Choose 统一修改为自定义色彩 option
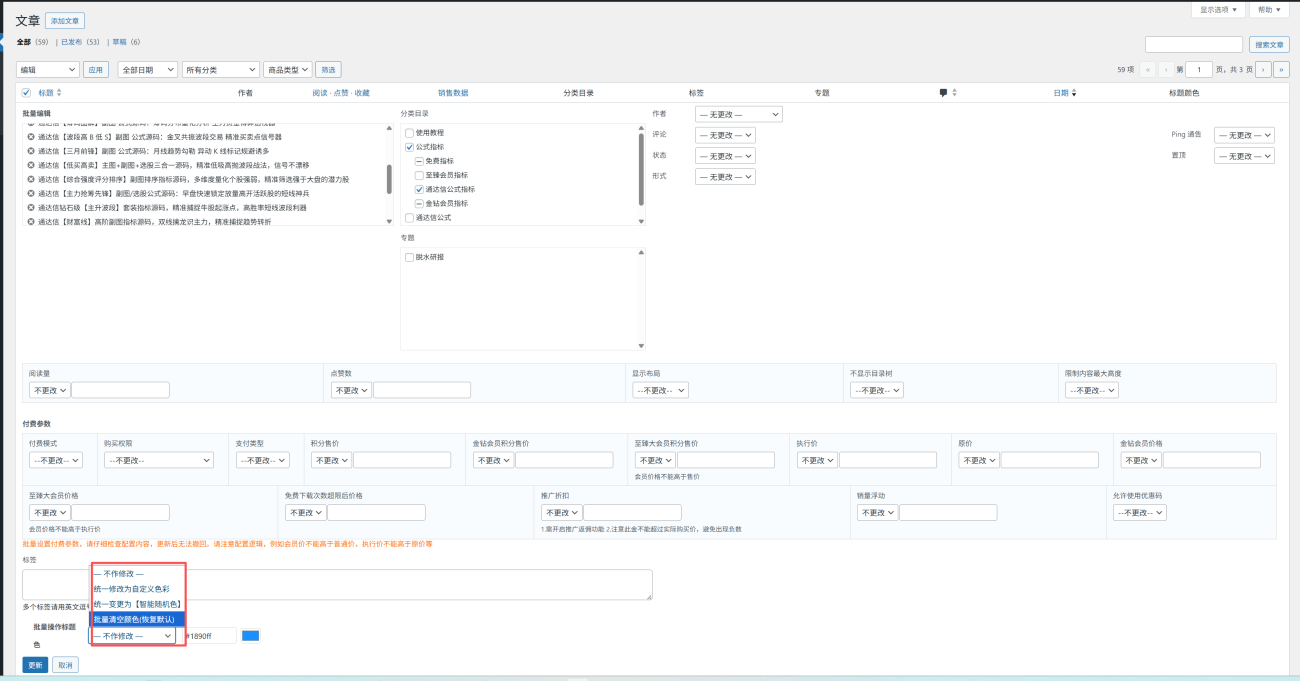 click(x=138, y=589)
